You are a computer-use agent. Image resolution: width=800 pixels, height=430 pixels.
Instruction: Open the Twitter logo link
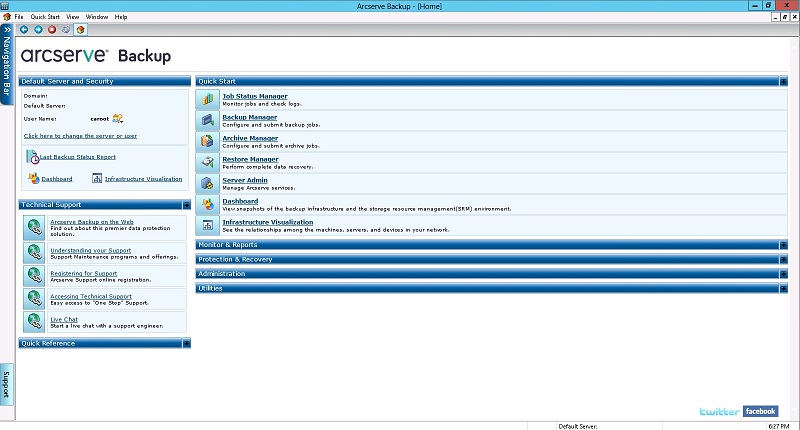coord(719,411)
